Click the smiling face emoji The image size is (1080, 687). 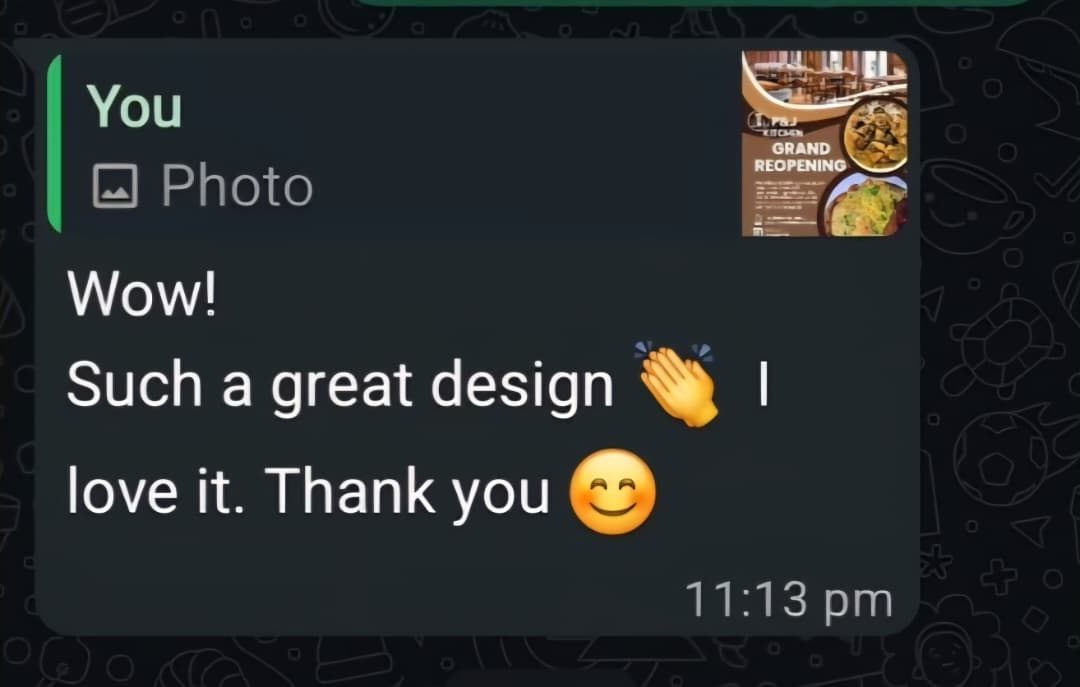(612, 491)
